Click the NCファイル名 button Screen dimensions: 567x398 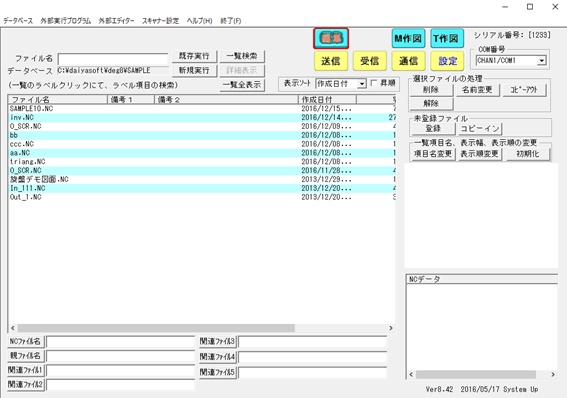tap(25, 341)
